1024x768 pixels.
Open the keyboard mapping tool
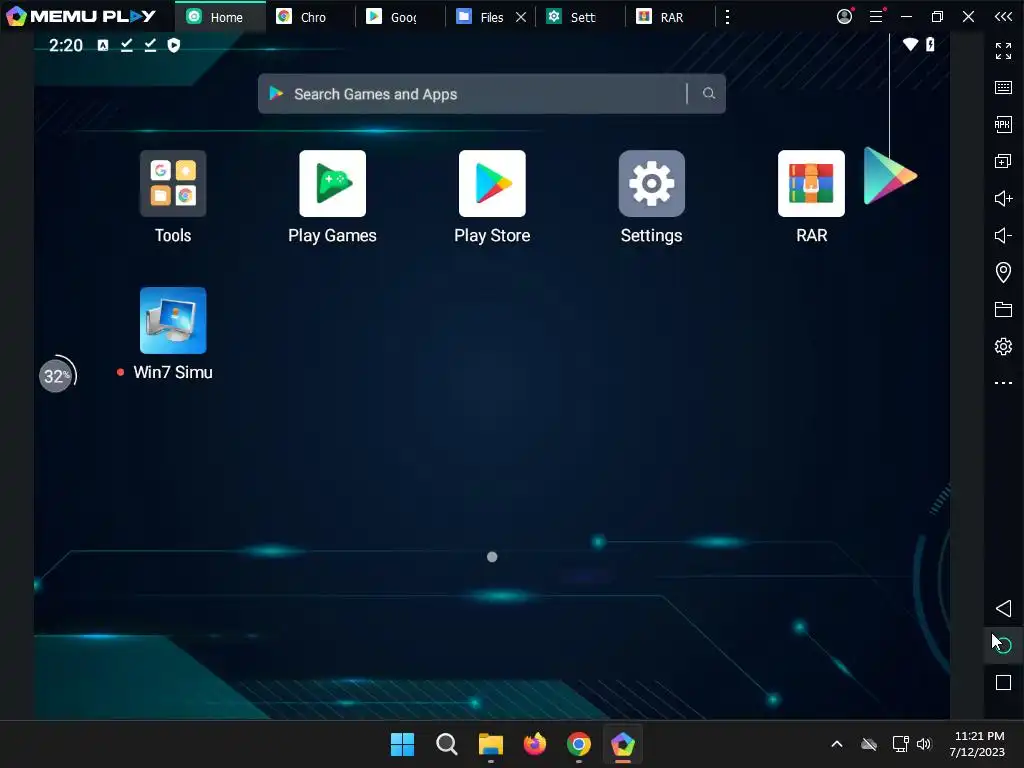click(1003, 88)
